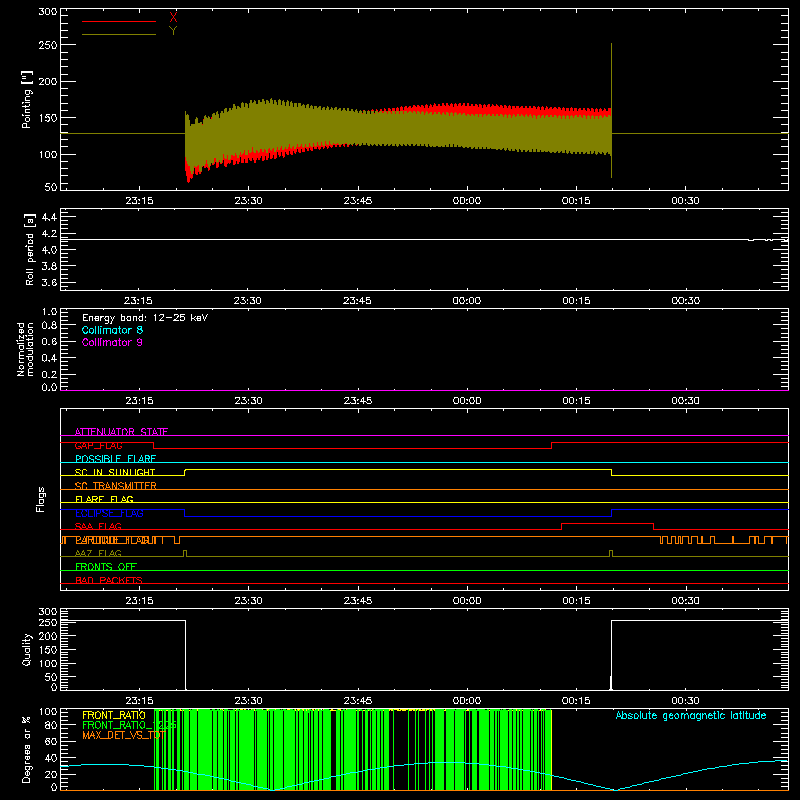
Task: Click the Pointing axis title
Action: 27,99
